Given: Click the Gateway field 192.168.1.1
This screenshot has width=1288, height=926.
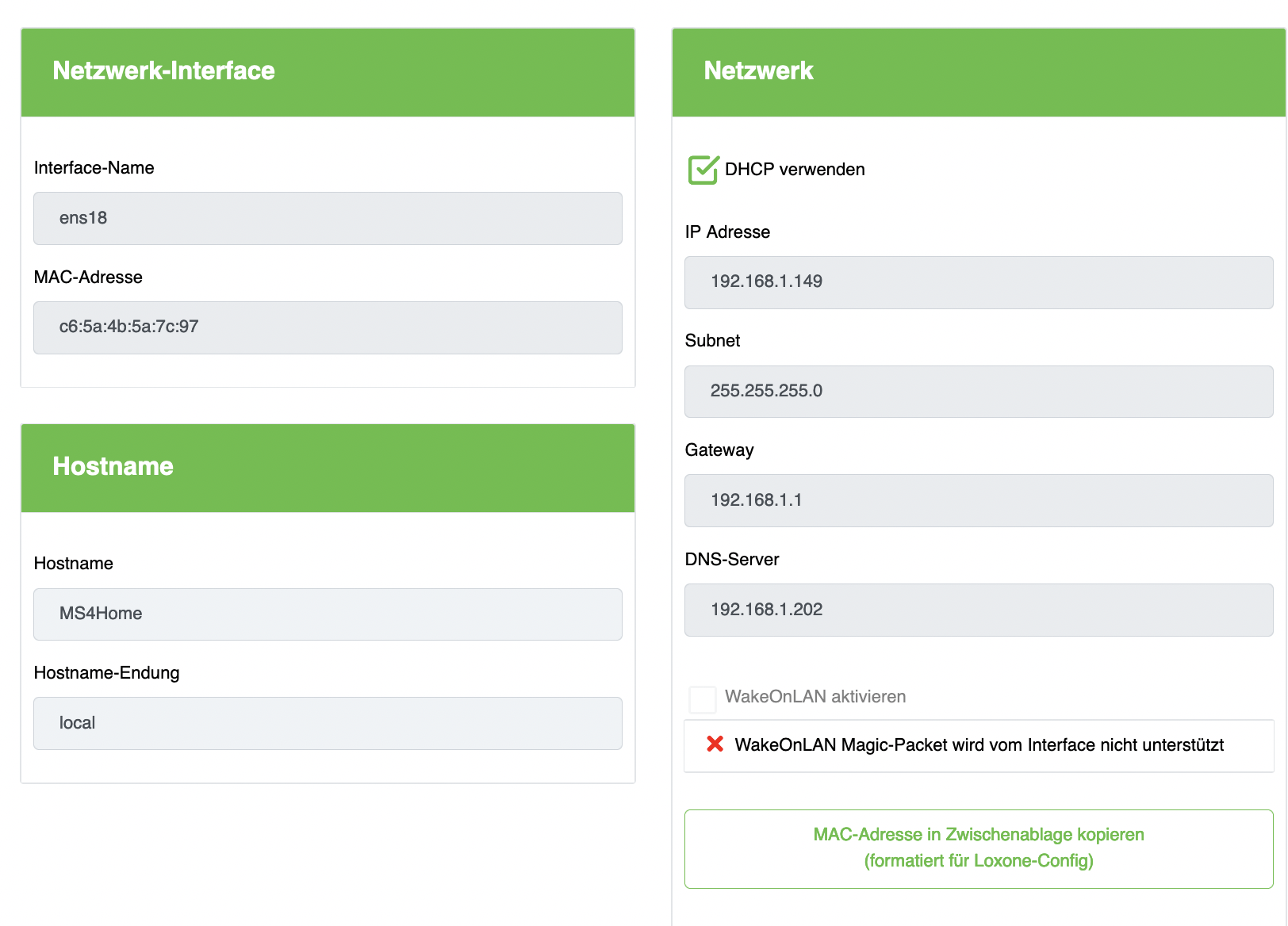Looking at the screenshot, I should coord(978,500).
